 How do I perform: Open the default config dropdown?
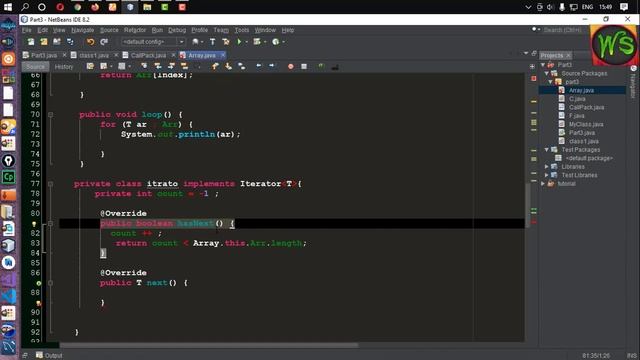point(153,42)
